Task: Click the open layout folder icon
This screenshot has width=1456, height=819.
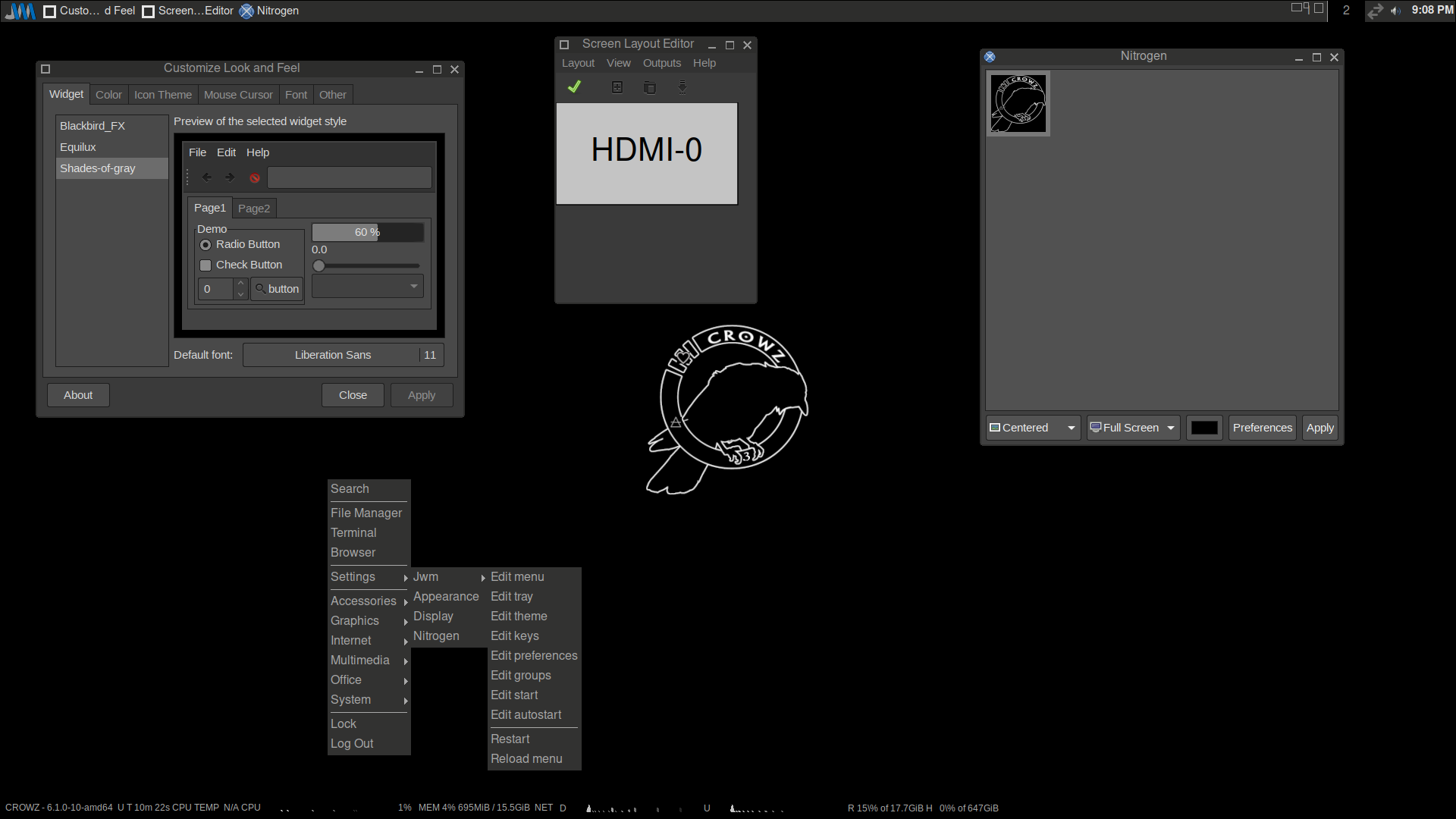Action: (650, 87)
